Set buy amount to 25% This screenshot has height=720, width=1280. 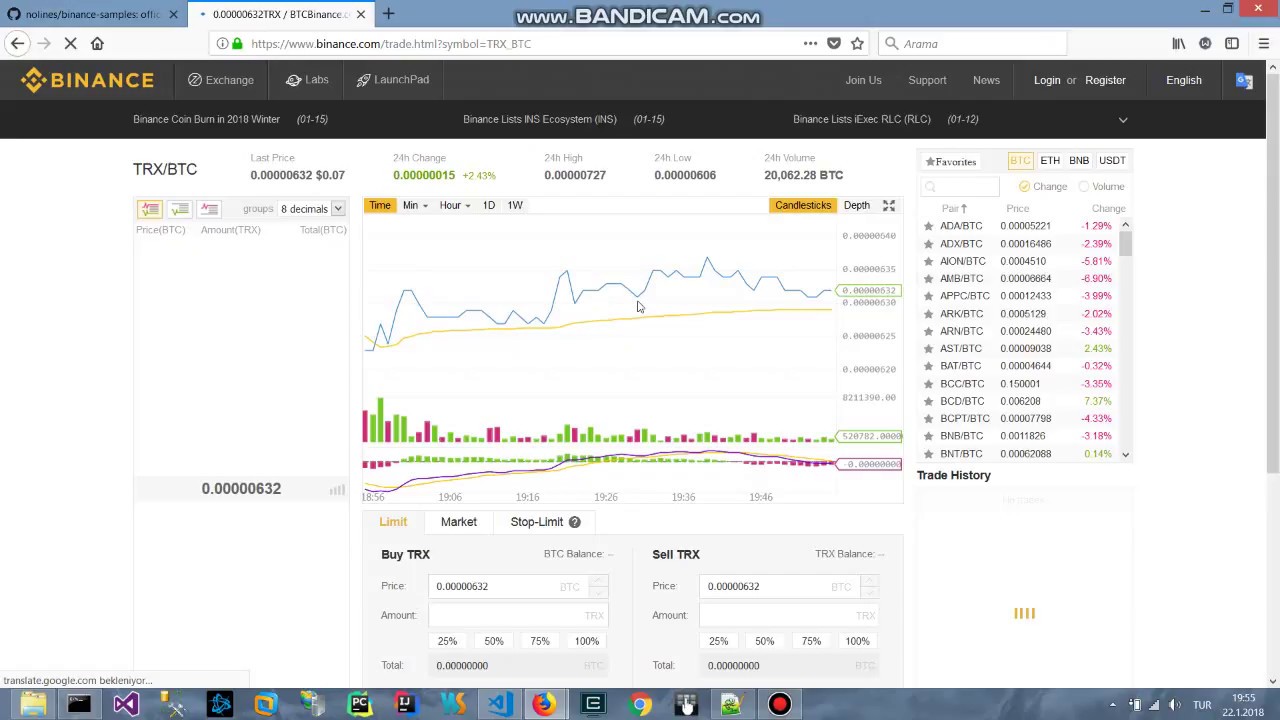447,641
